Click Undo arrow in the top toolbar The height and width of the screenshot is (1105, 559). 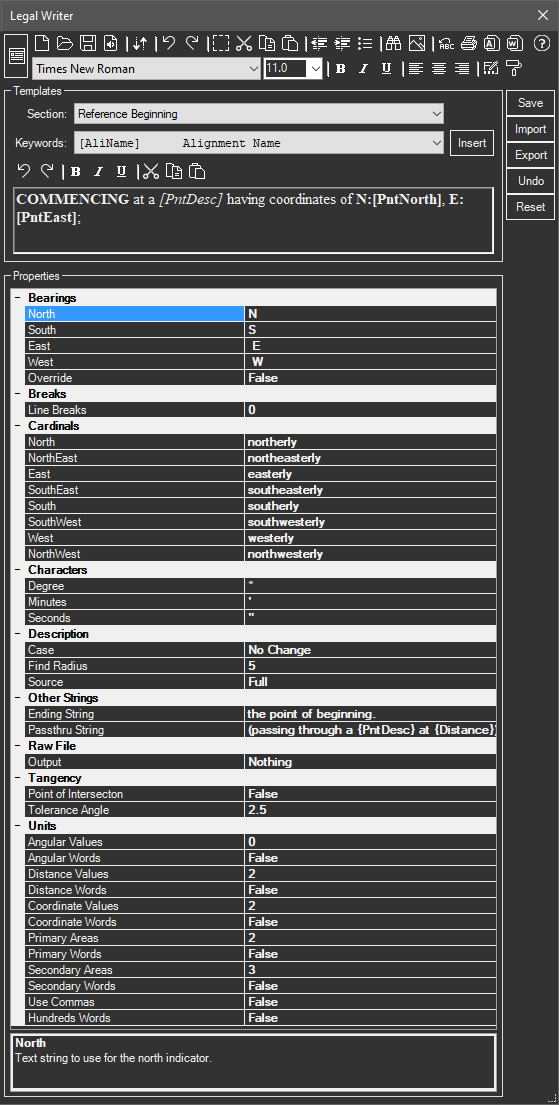point(168,44)
